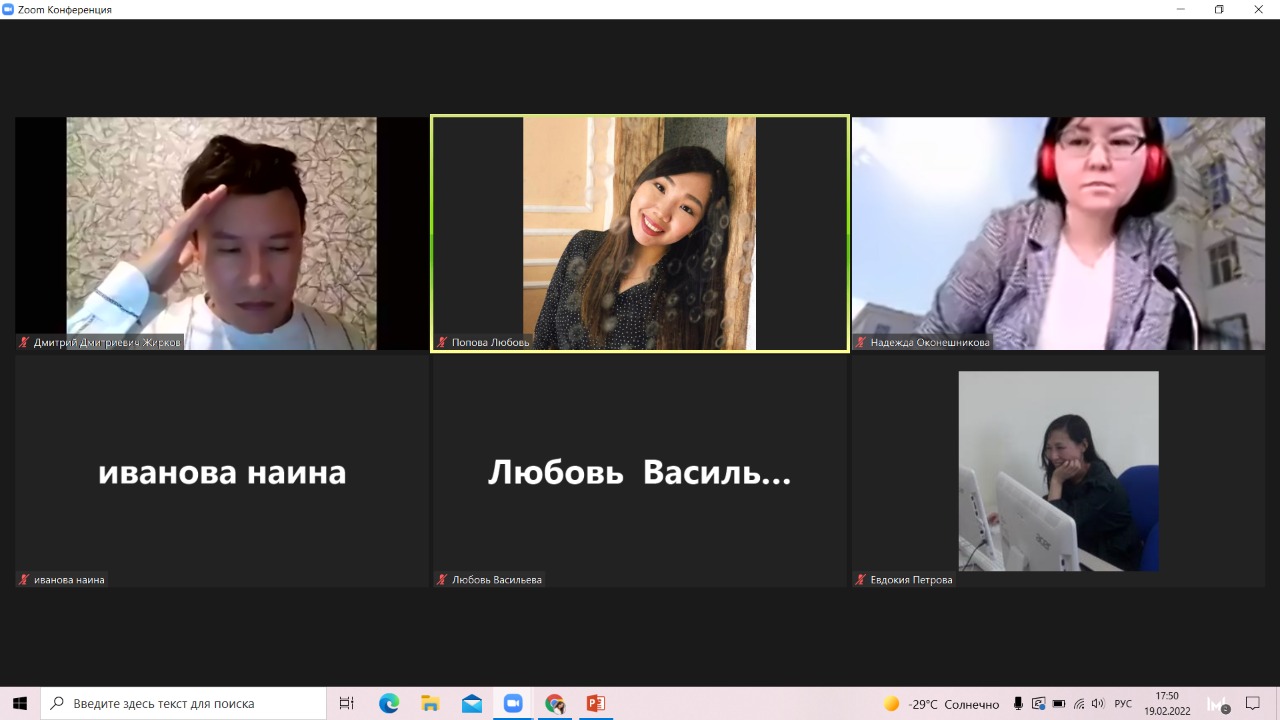Open the network connections flyout in the tray
This screenshot has width=1280, height=720.
pyautogui.click(x=1079, y=704)
